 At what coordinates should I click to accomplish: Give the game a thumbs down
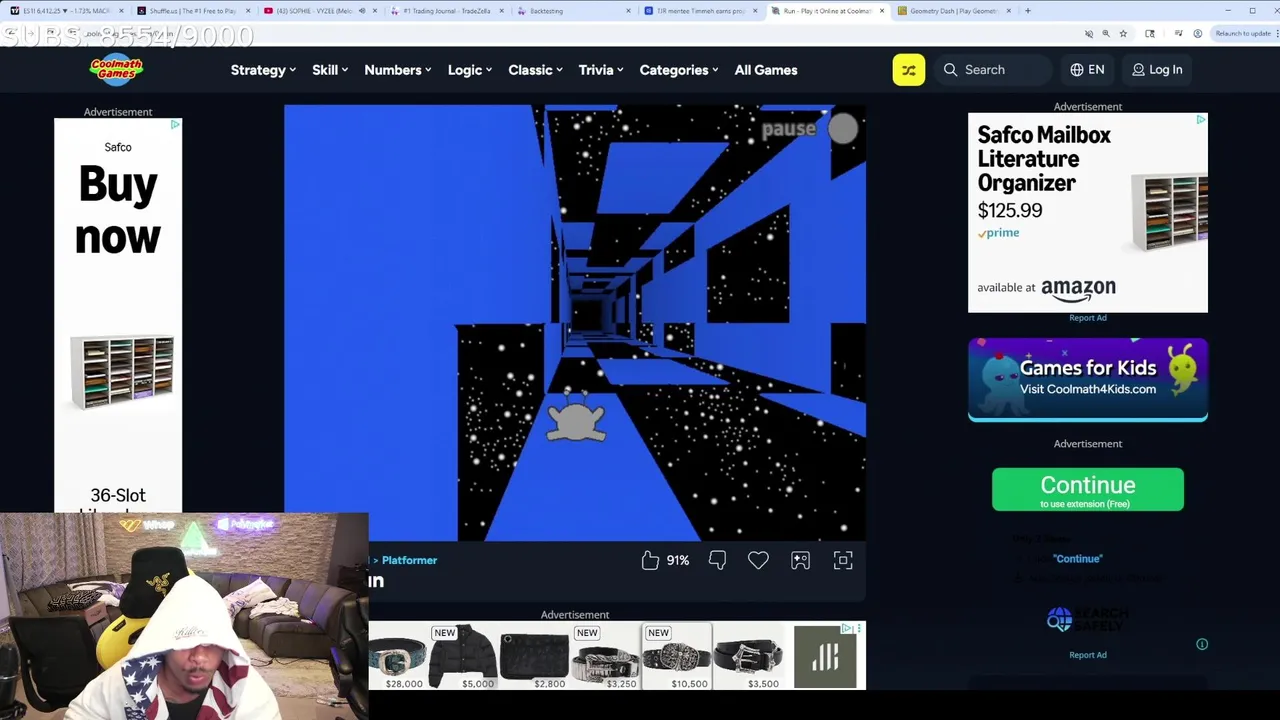coord(717,561)
